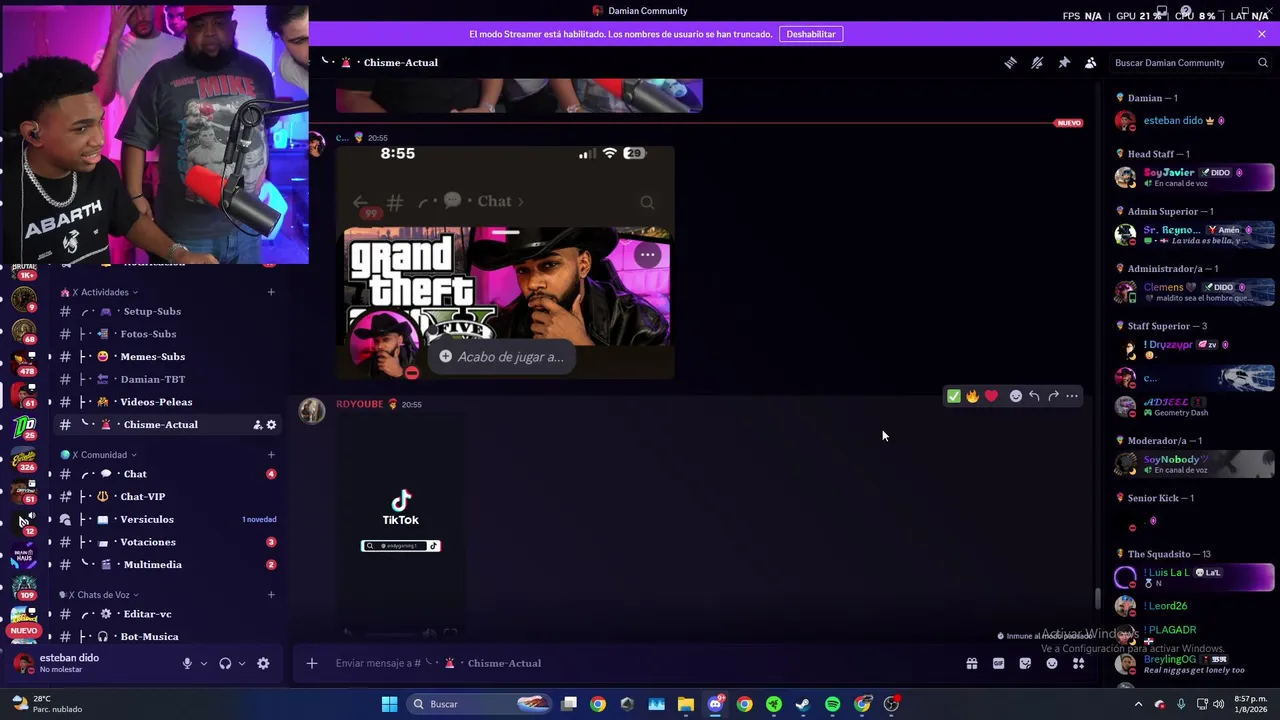The width and height of the screenshot is (1280, 720).
Task: Open add reaction emoji picker on message
Action: tap(1016, 396)
